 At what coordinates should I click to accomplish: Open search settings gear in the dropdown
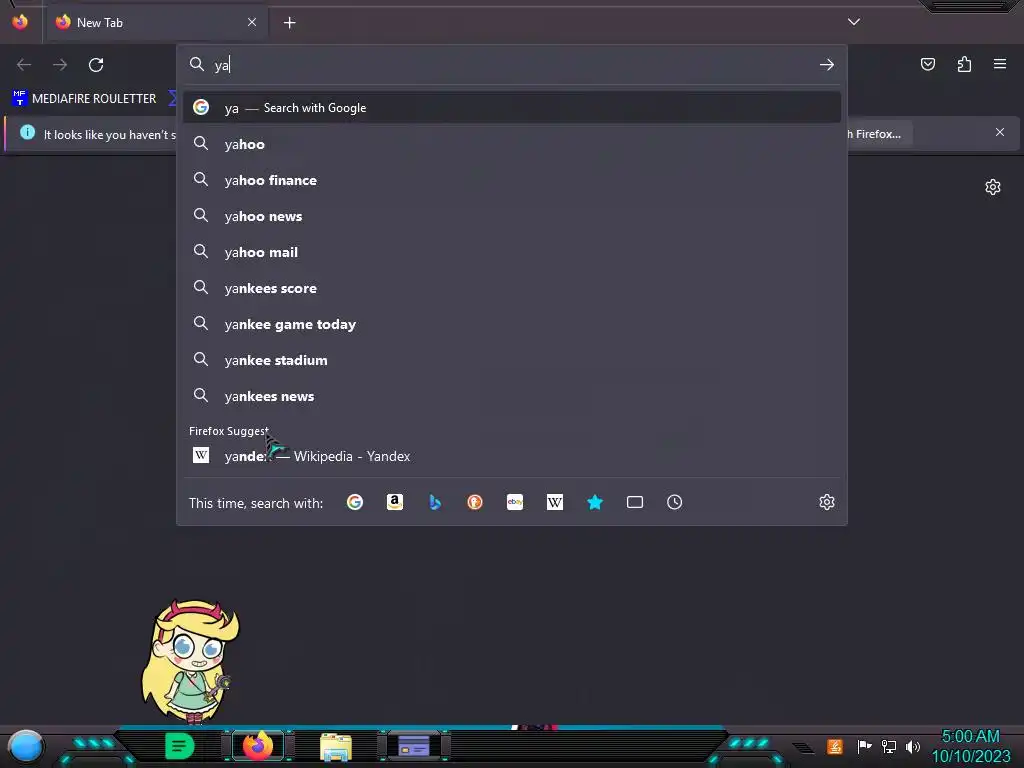tap(827, 502)
